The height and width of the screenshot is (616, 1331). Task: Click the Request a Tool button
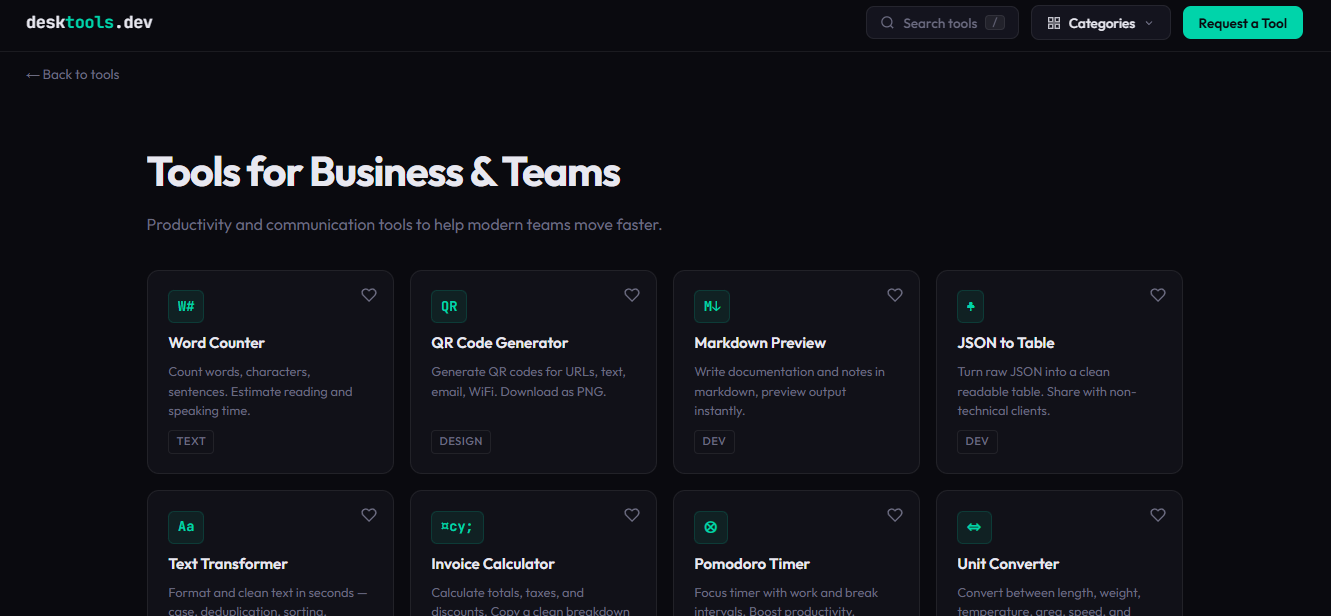pyautogui.click(x=1242, y=22)
